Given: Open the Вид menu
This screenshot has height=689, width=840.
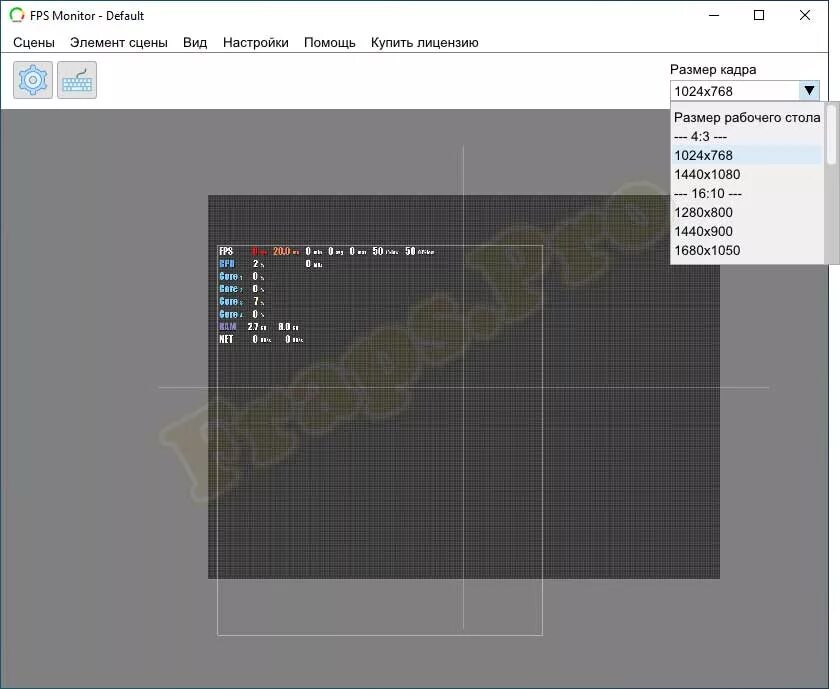Looking at the screenshot, I should [195, 42].
